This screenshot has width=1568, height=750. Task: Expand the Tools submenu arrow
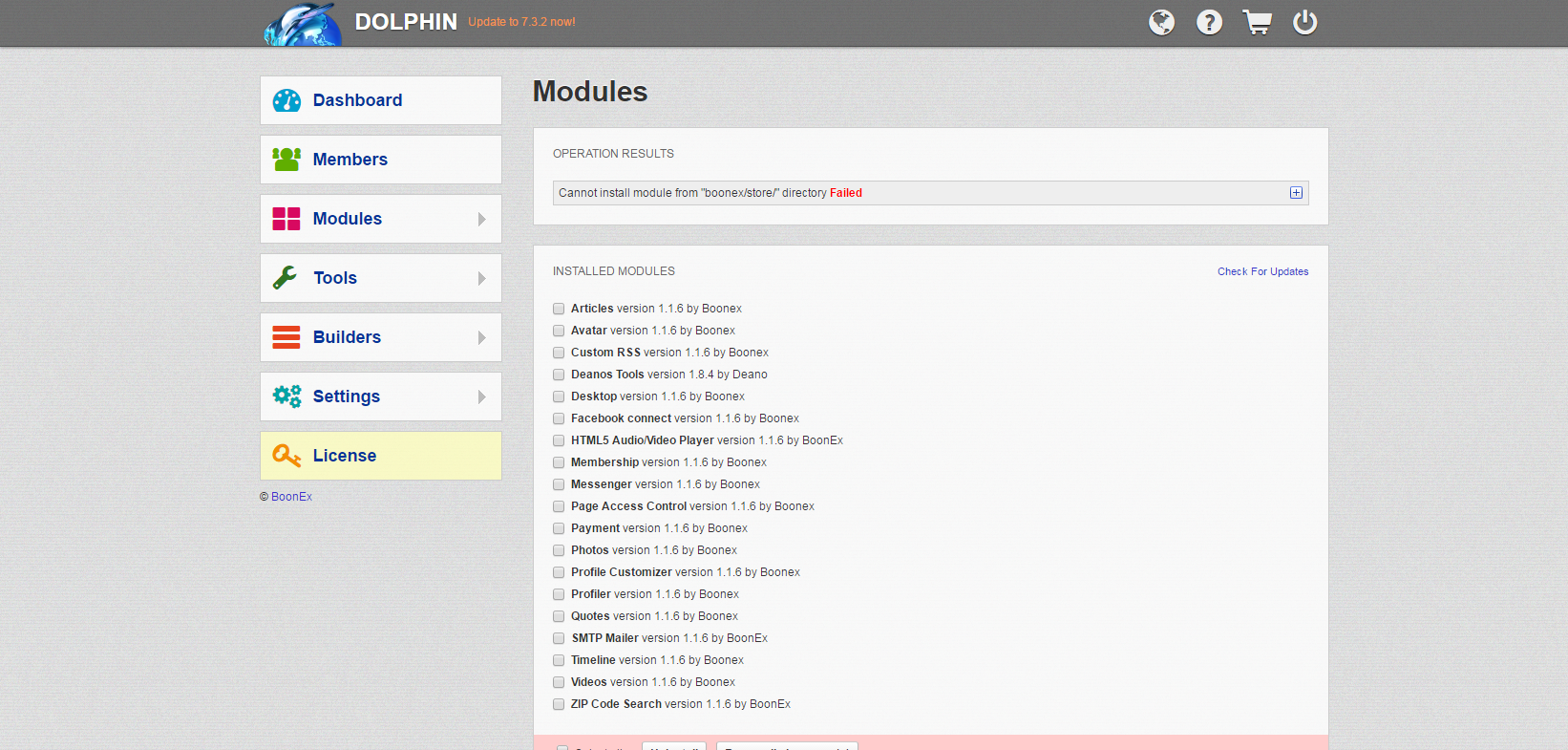(482, 278)
